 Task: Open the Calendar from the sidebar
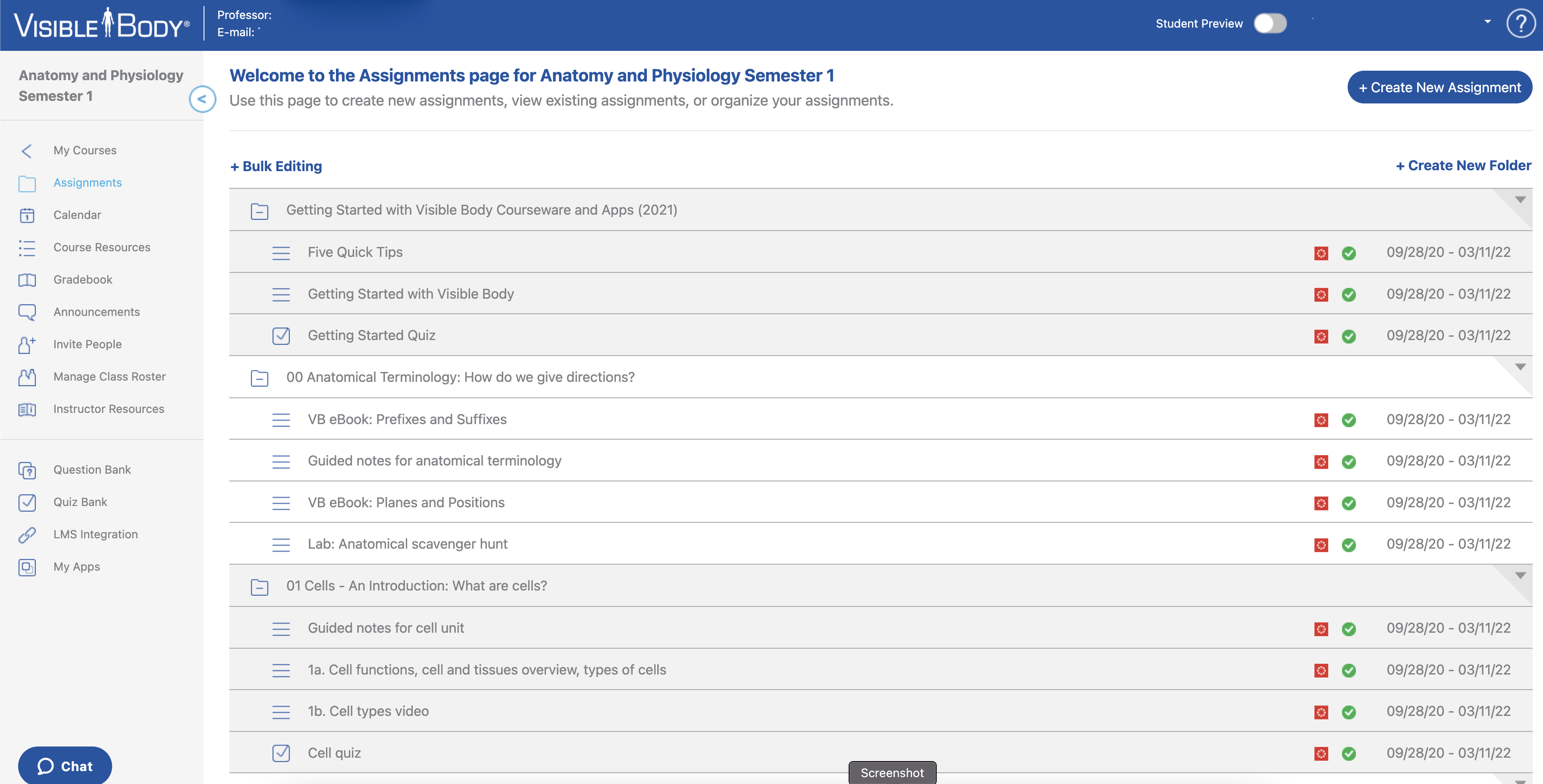[28, 215]
